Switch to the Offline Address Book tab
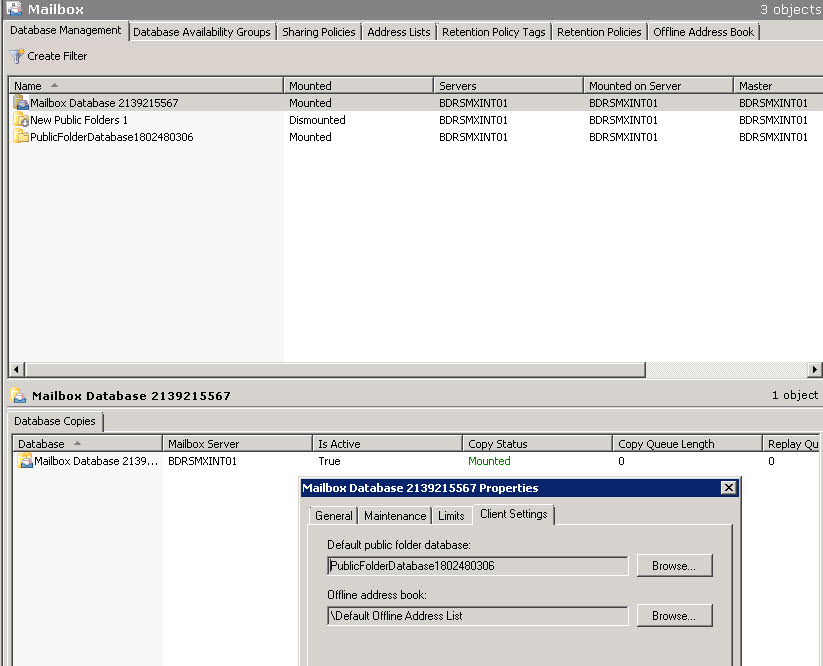Screen dimensions: 823x666 click(703, 31)
